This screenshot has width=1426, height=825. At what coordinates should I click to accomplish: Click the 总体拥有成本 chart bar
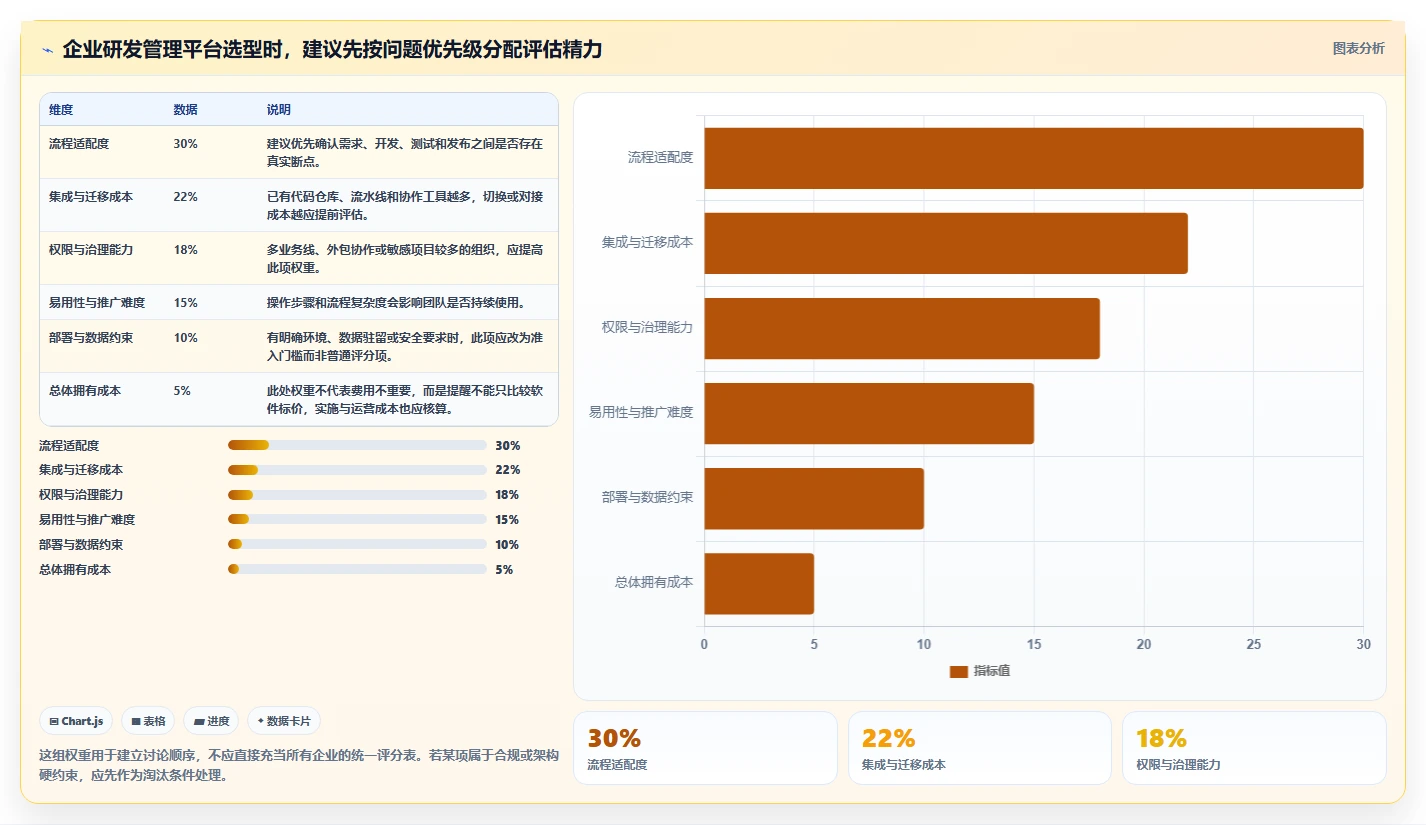coord(759,583)
